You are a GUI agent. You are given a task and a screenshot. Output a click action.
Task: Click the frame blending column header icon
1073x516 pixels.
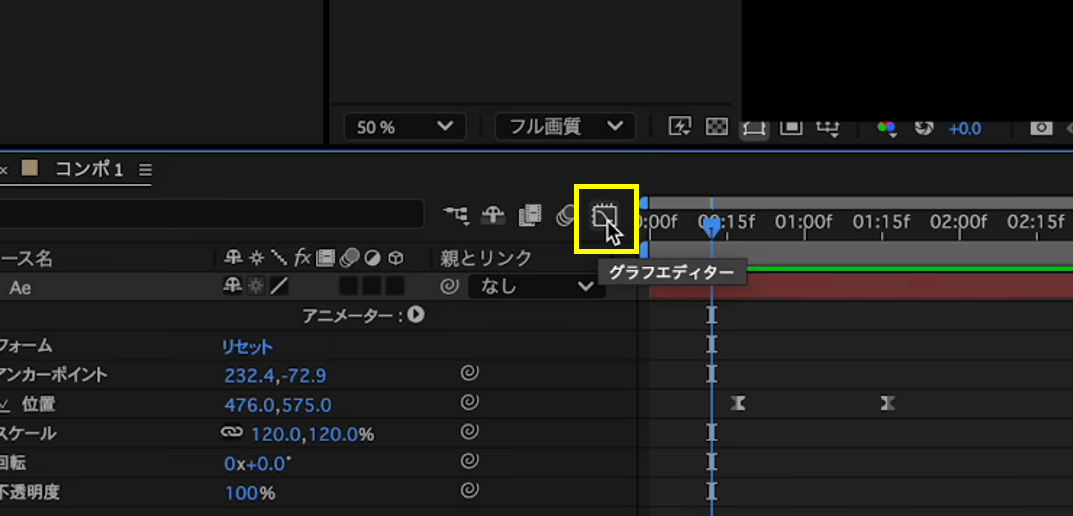(x=325, y=257)
